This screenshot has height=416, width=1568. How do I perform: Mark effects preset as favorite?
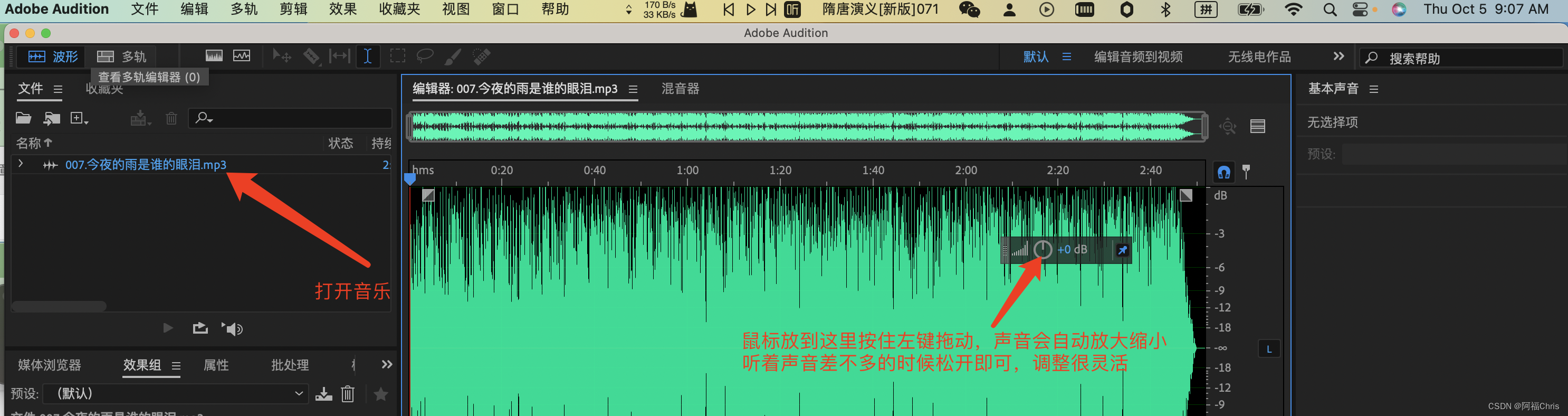(381, 394)
